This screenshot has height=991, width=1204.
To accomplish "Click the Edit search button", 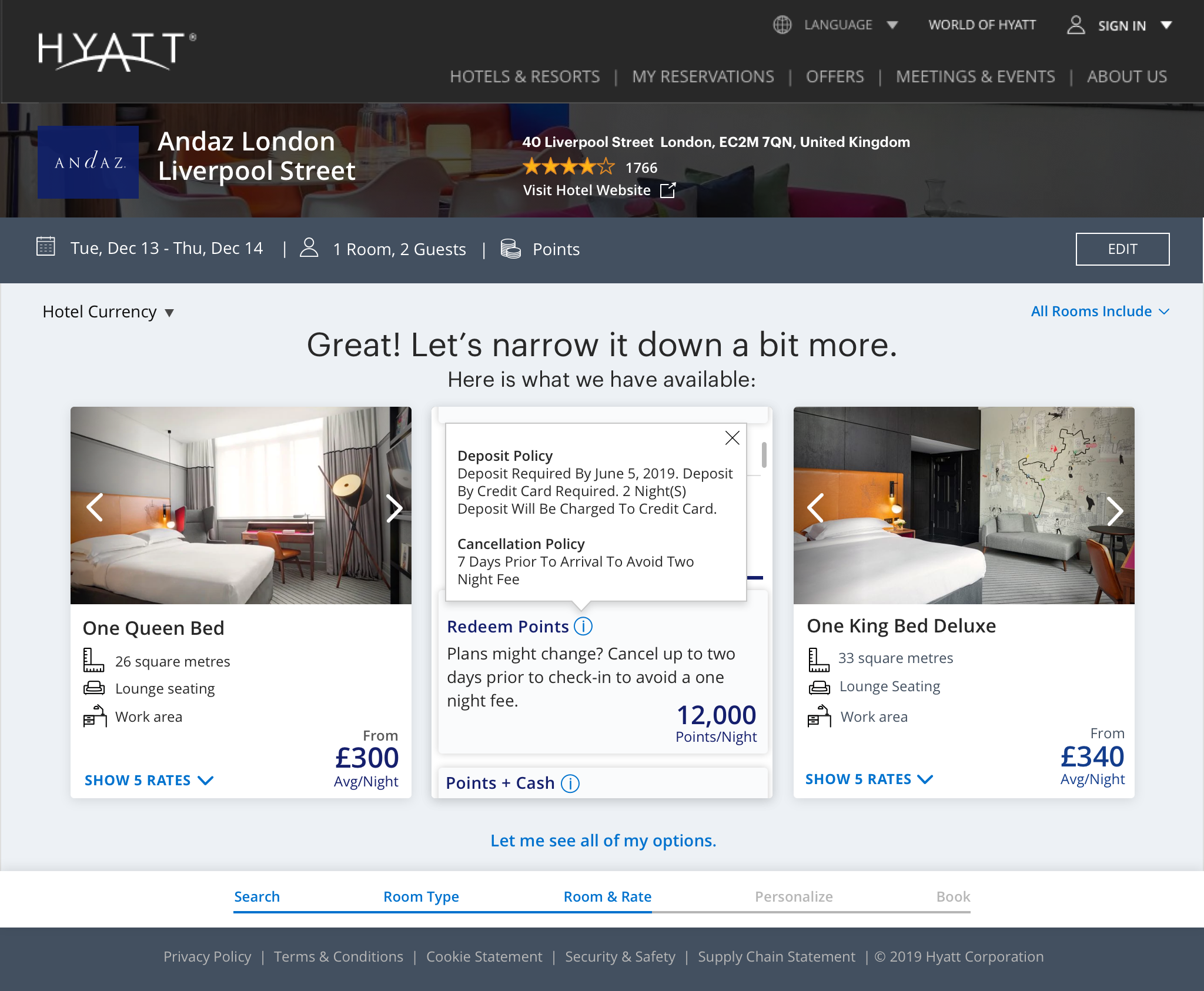I will pyautogui.click(x=1122, y=249).
